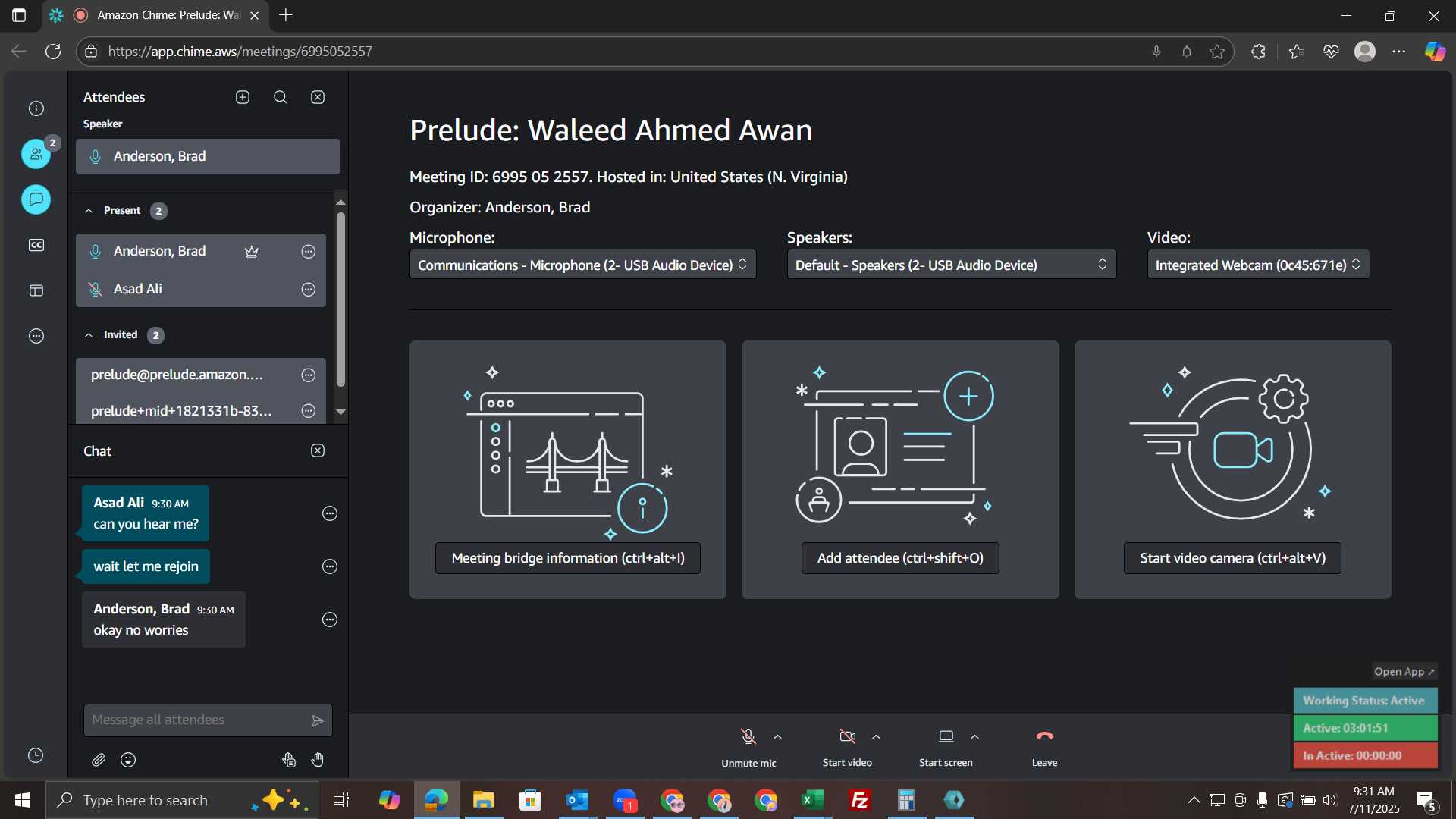Click the add attendee plus icon in Attendees header
This screenshot has height=819, width=1456.
243,97
